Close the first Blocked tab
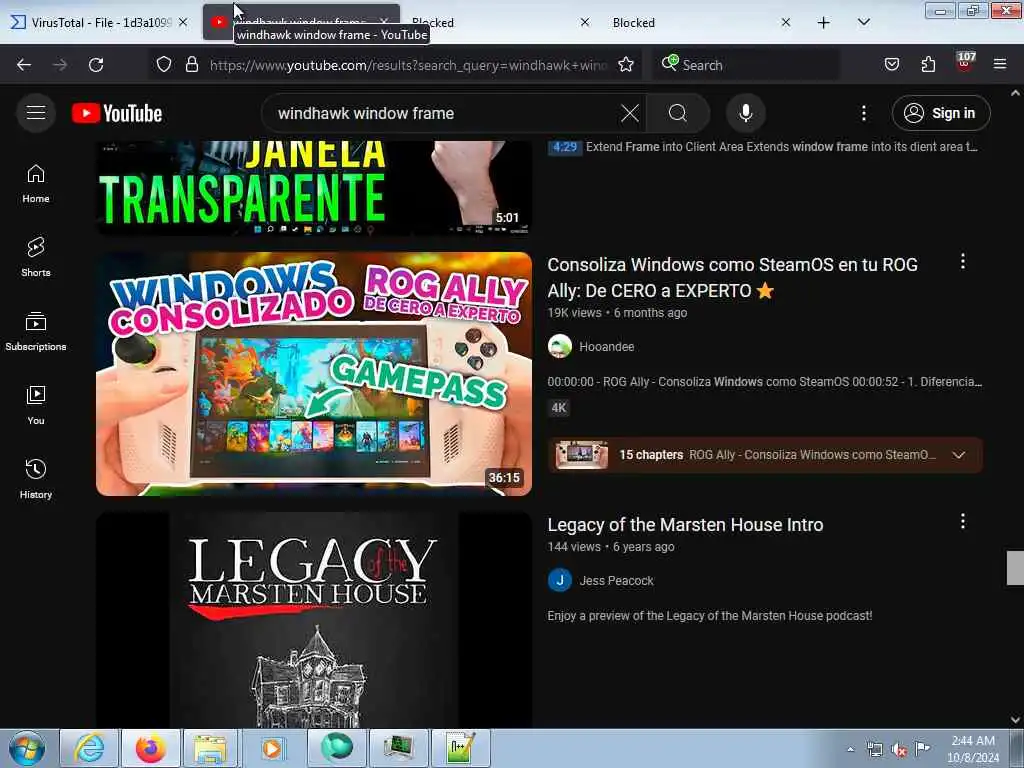 pos(584,23)
